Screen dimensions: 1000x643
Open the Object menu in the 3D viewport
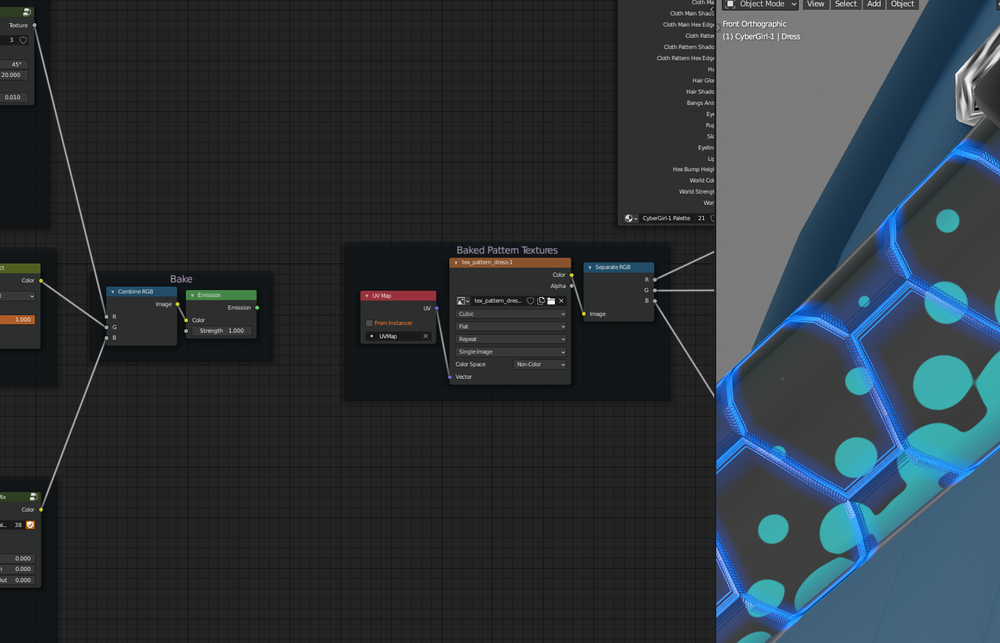(902, 4)
